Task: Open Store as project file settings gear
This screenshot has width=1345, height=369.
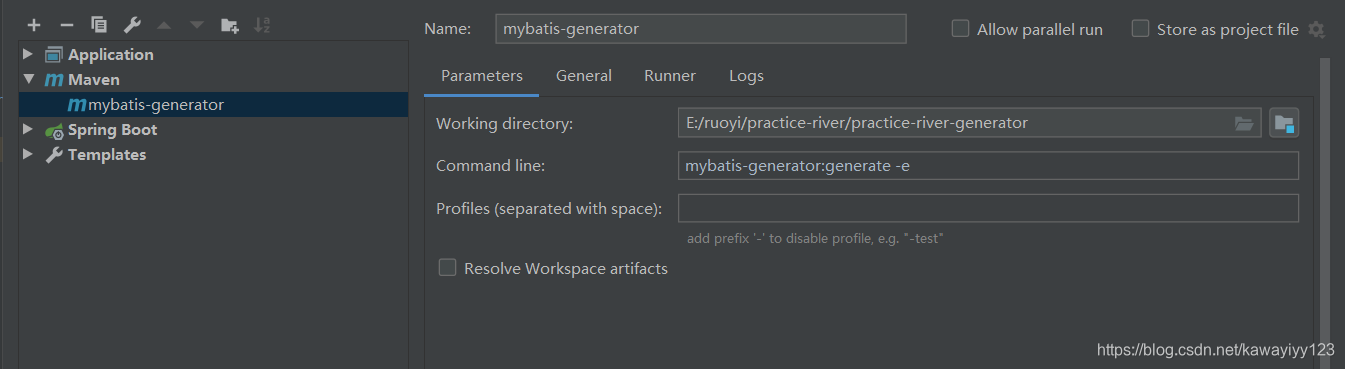Action: coord(1316,30)
